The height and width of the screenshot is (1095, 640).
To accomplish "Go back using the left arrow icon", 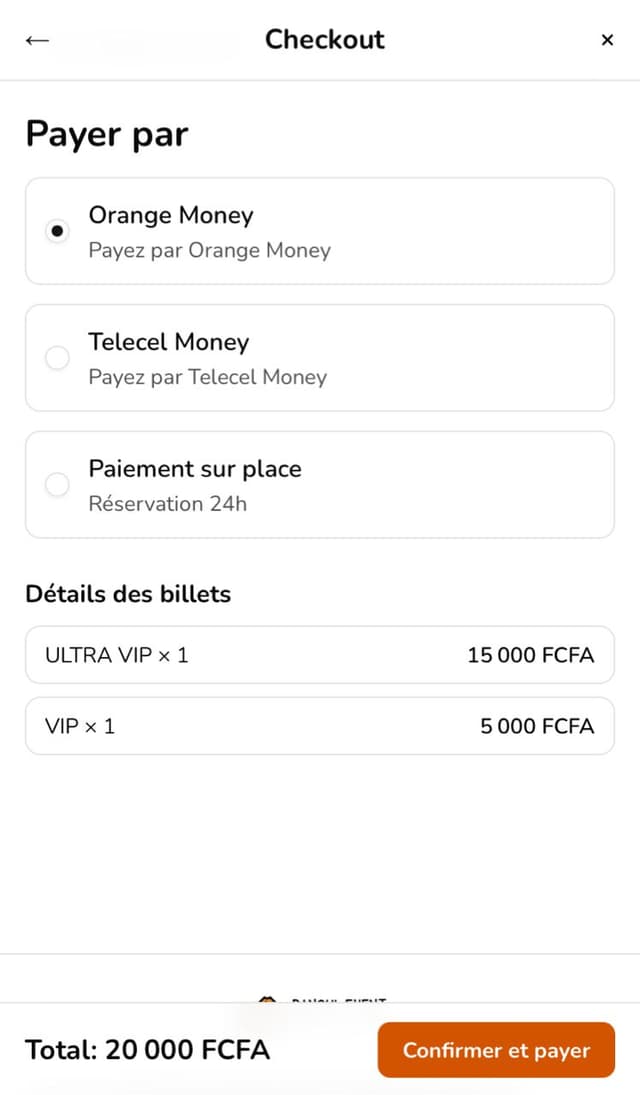I will pos(37,40).
